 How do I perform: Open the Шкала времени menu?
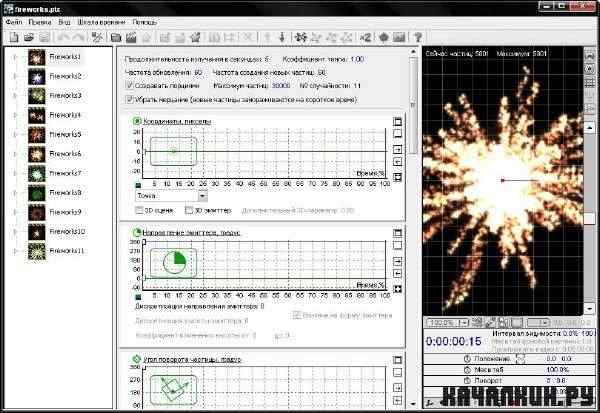(x=101, y=22)
